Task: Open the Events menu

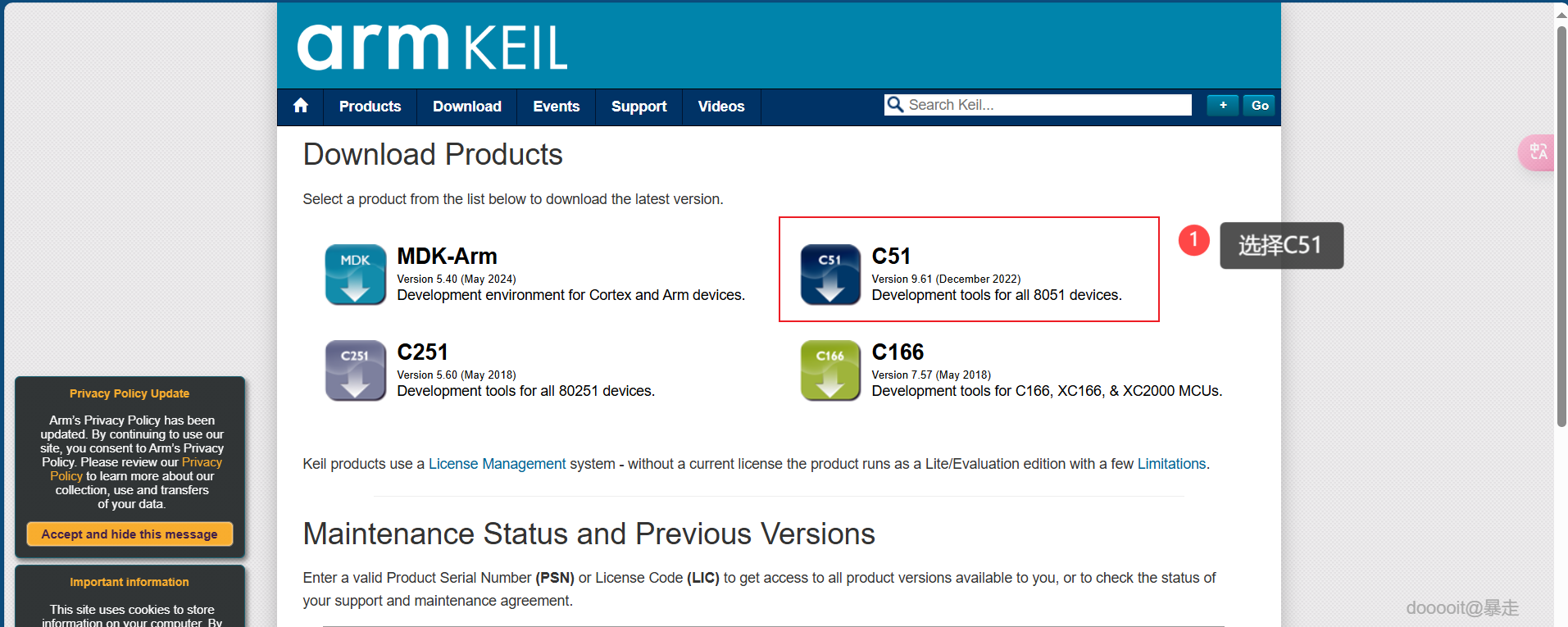Action: [556, 107]
